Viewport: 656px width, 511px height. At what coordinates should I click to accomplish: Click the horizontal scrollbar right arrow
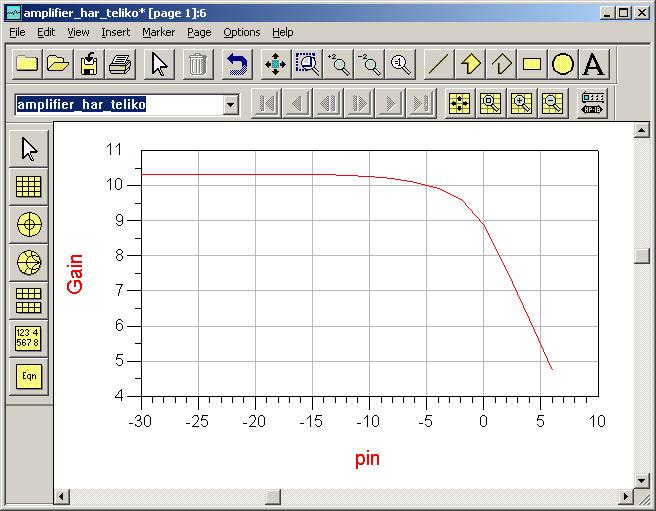click(625, 496)
